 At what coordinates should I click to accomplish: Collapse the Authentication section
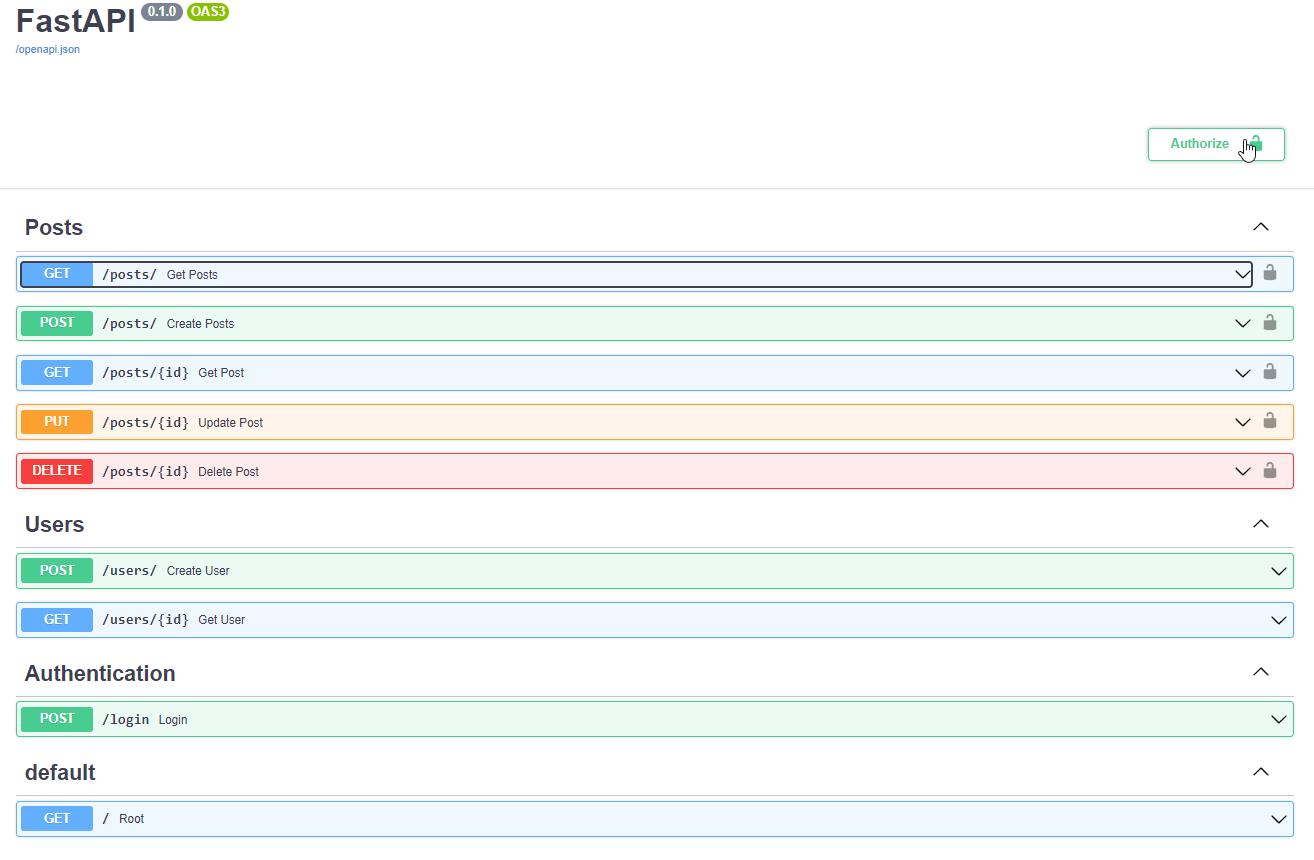coord(1260,672)
